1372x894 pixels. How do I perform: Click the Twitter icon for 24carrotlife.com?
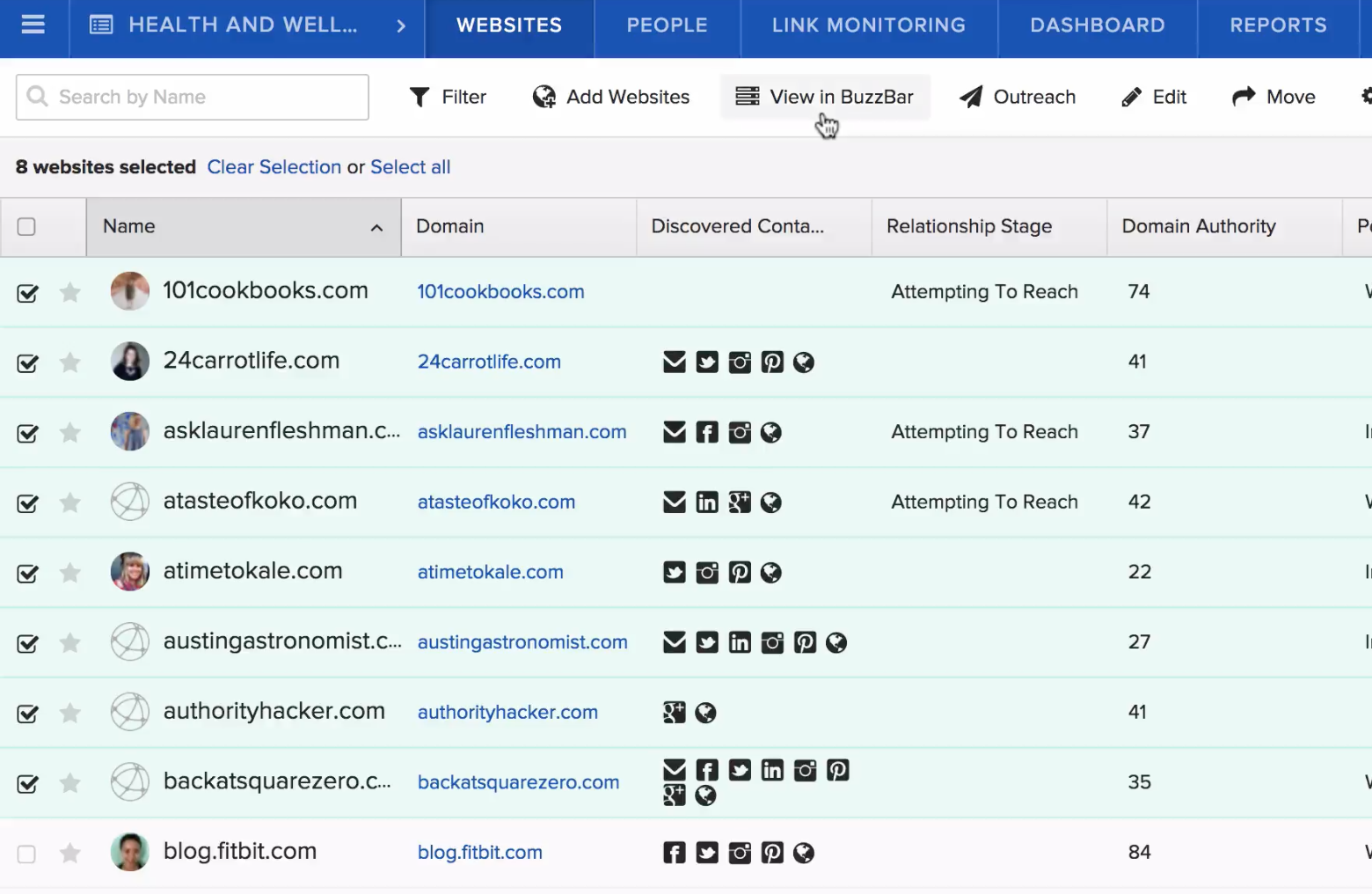click(707, 362)
